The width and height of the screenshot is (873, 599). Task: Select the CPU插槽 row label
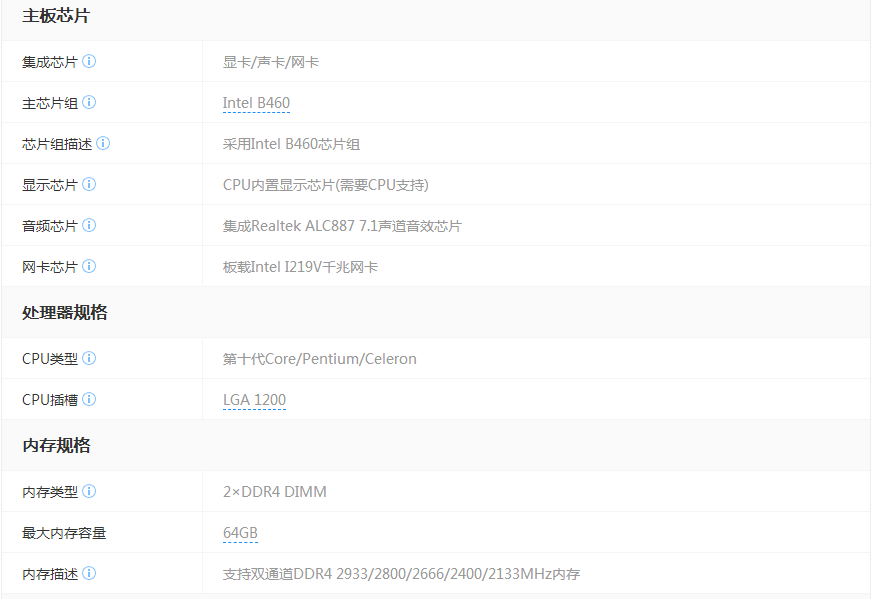pos(50,400)
